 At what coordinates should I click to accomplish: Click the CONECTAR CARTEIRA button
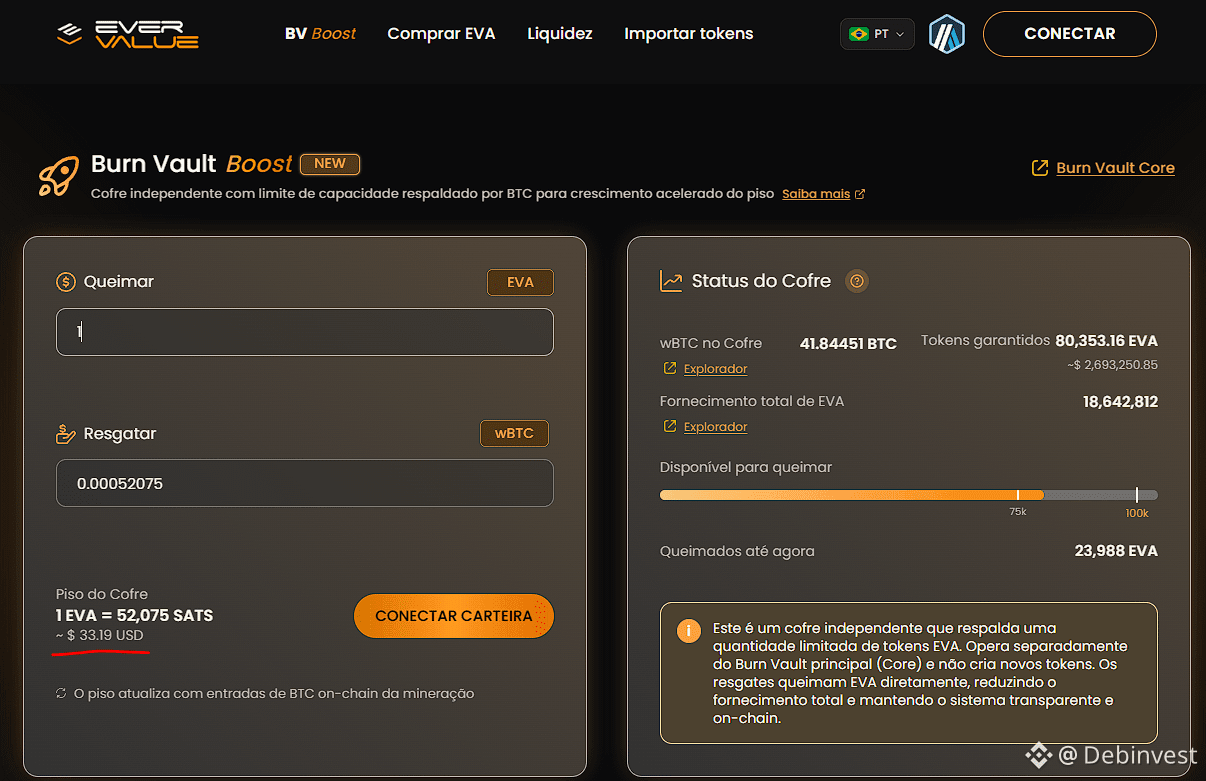[454, 616]
